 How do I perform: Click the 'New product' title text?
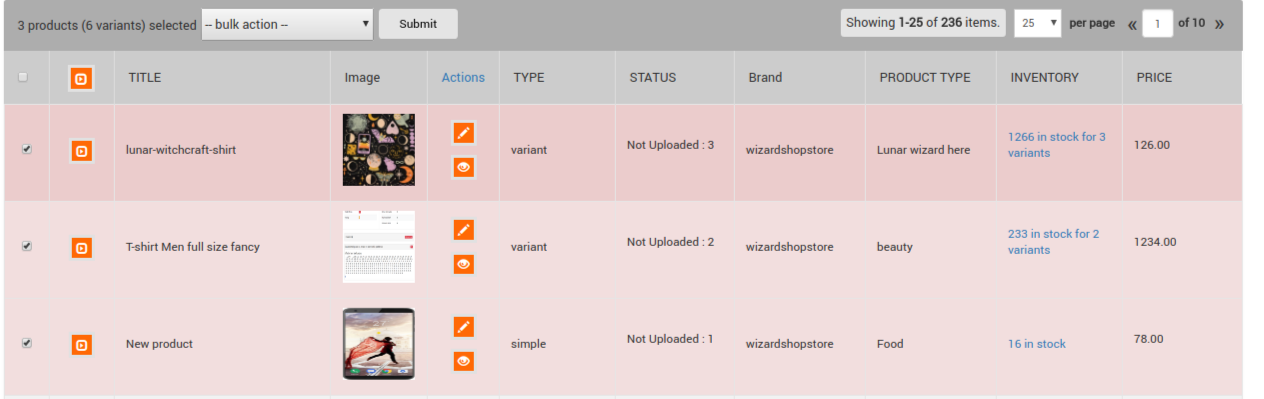(159, 344)
